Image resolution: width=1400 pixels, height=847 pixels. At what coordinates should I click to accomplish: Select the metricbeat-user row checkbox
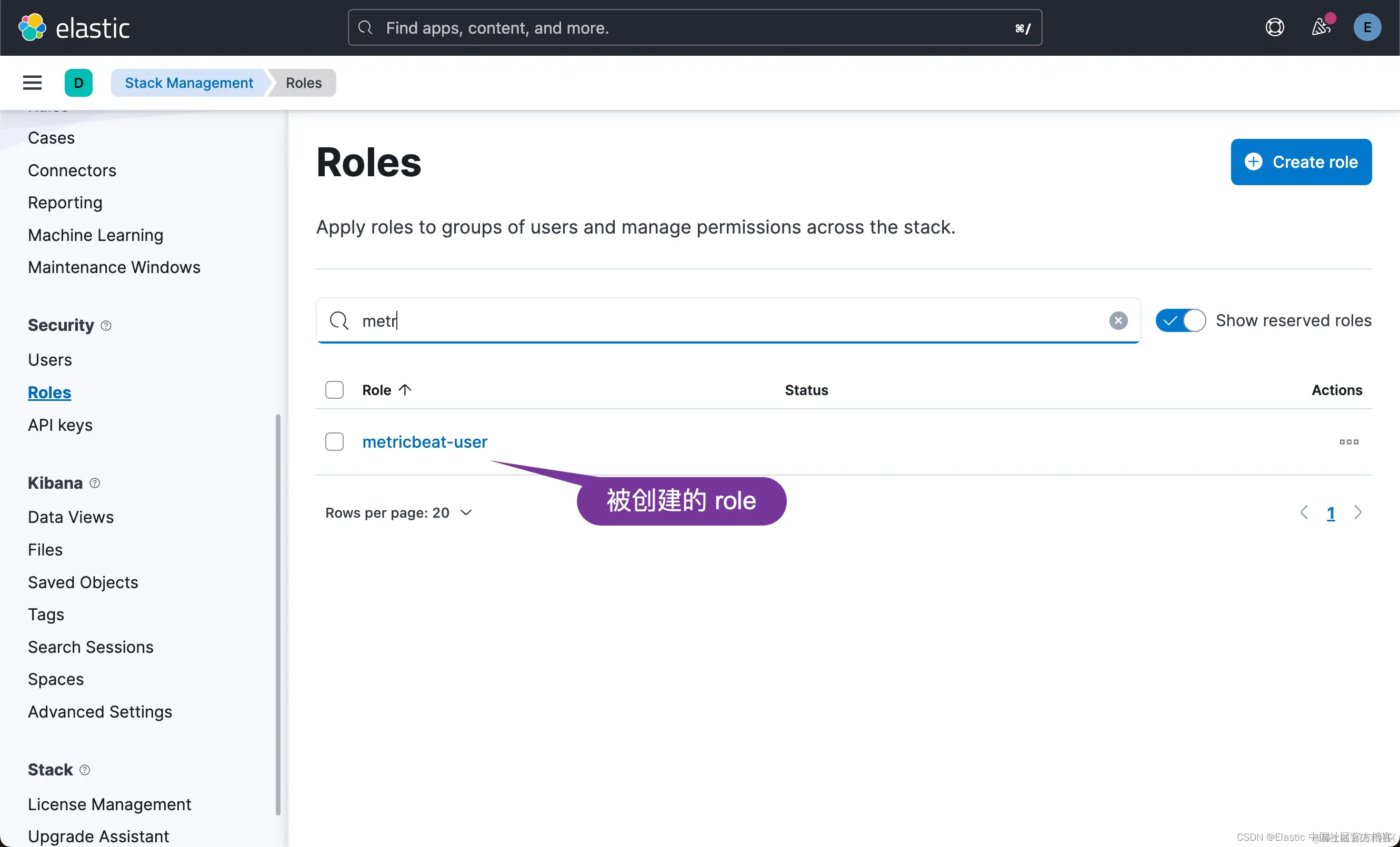pos(334,442)
